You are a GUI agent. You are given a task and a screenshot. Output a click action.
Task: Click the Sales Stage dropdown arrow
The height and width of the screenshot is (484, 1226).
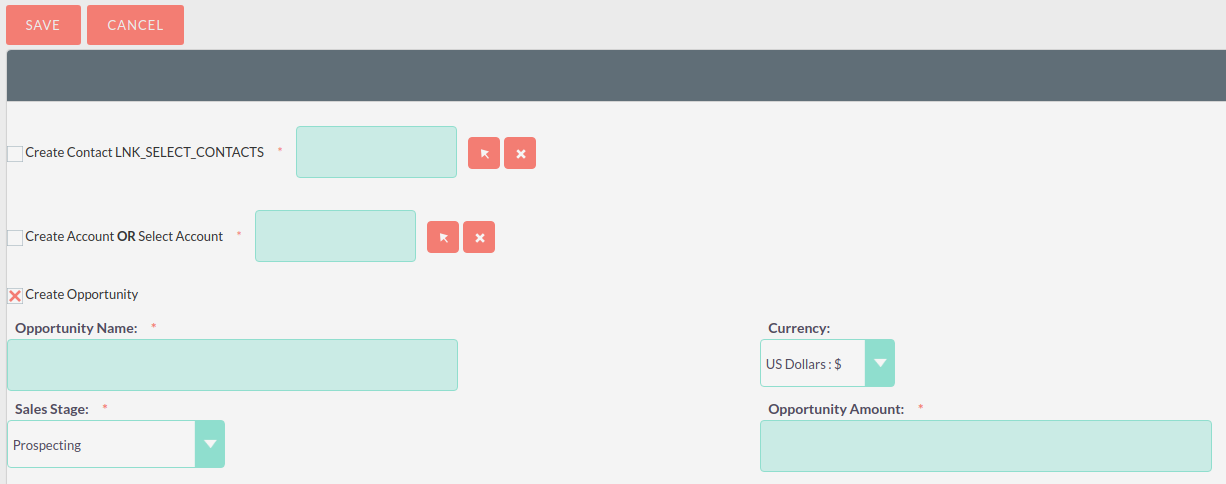coord(210,445)
